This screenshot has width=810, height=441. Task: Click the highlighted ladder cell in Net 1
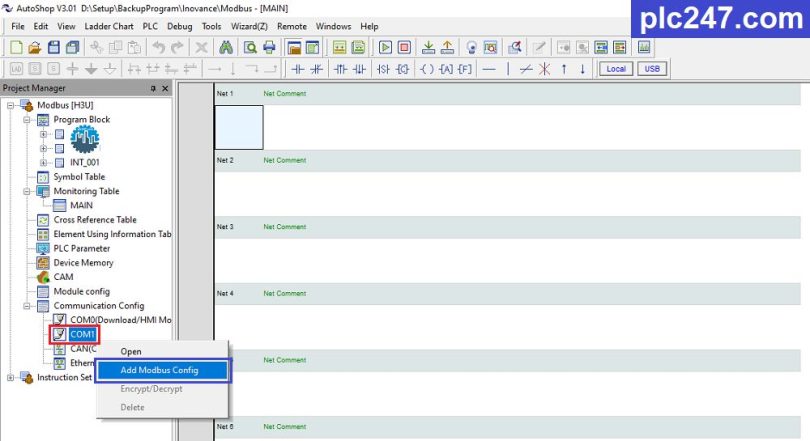point(239,127)
